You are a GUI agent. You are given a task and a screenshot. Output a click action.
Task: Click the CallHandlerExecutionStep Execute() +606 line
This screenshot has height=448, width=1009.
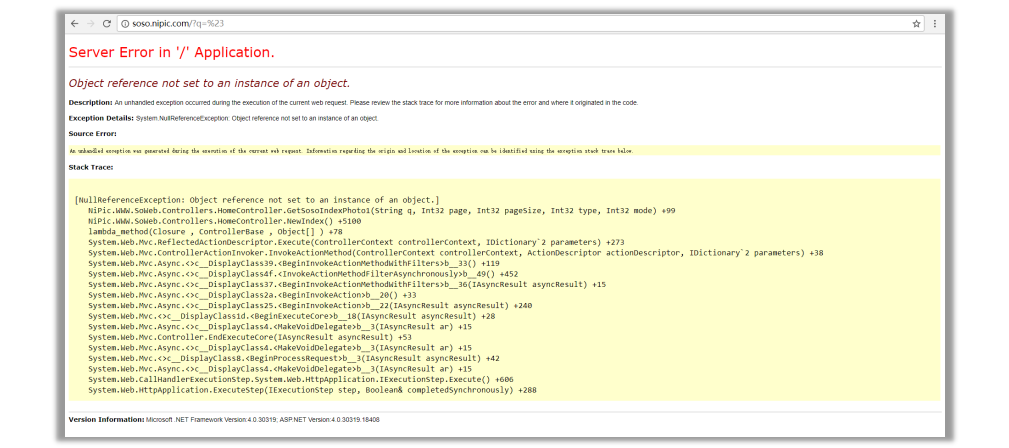[x=301, y=379]
